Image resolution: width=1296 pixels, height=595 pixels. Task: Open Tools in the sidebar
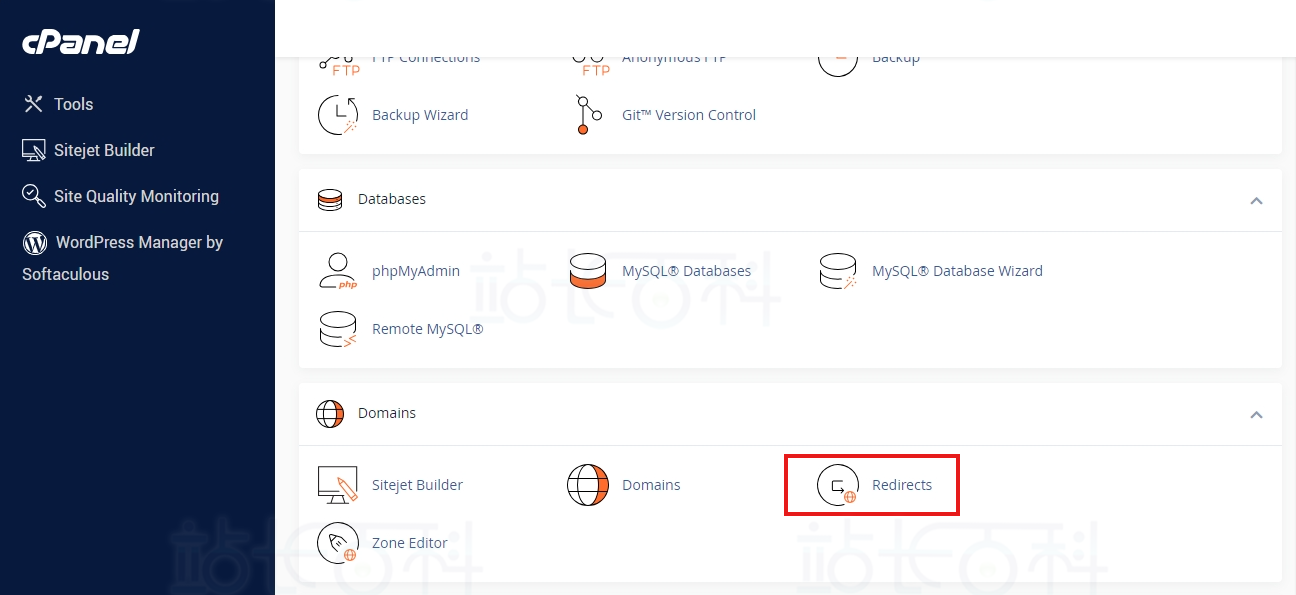[73, 104]
